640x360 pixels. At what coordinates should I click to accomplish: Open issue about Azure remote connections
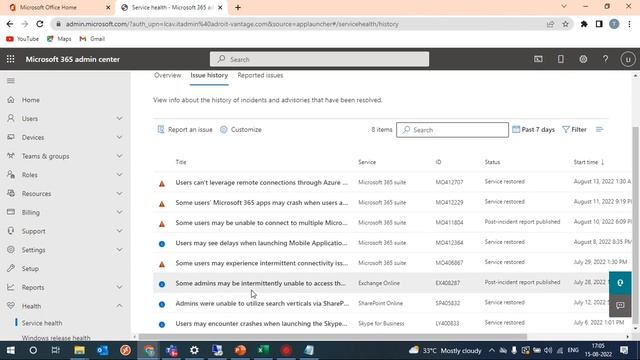coord(262,182)
